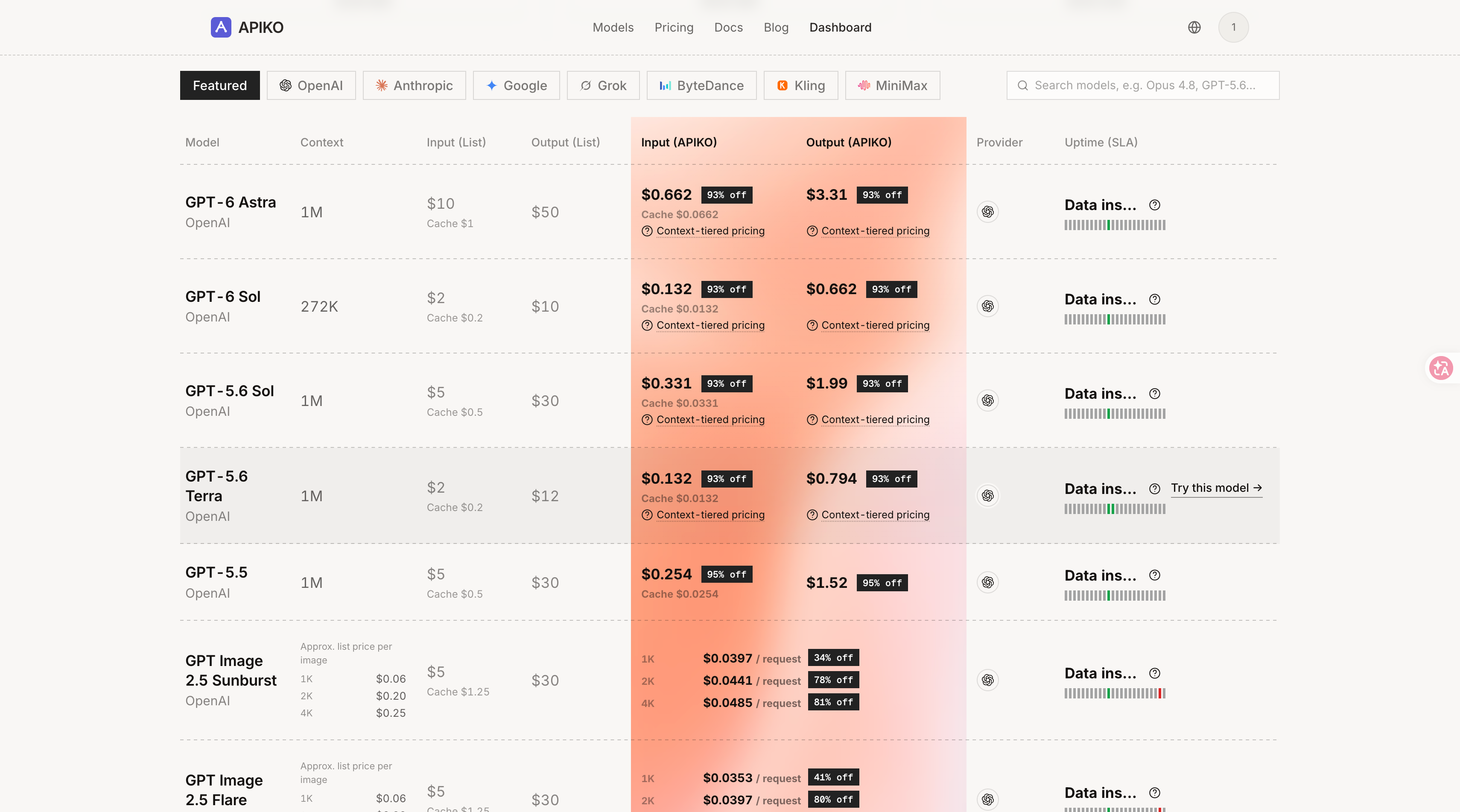This screenshot has width=1460, height=812.
Task: Click the GPT-6 Astra uptime bar
Action: coord(1114,225)
